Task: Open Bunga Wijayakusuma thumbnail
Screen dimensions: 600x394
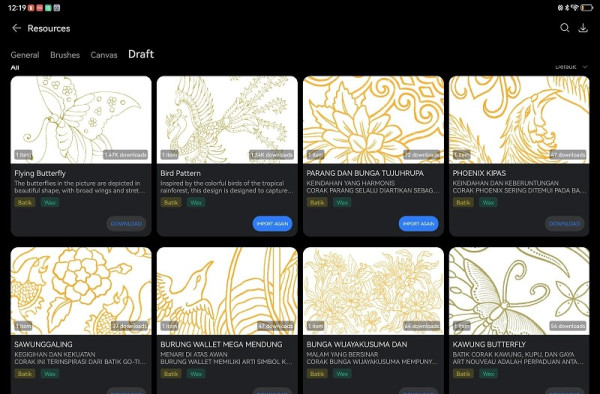Action: click(373, 291)
